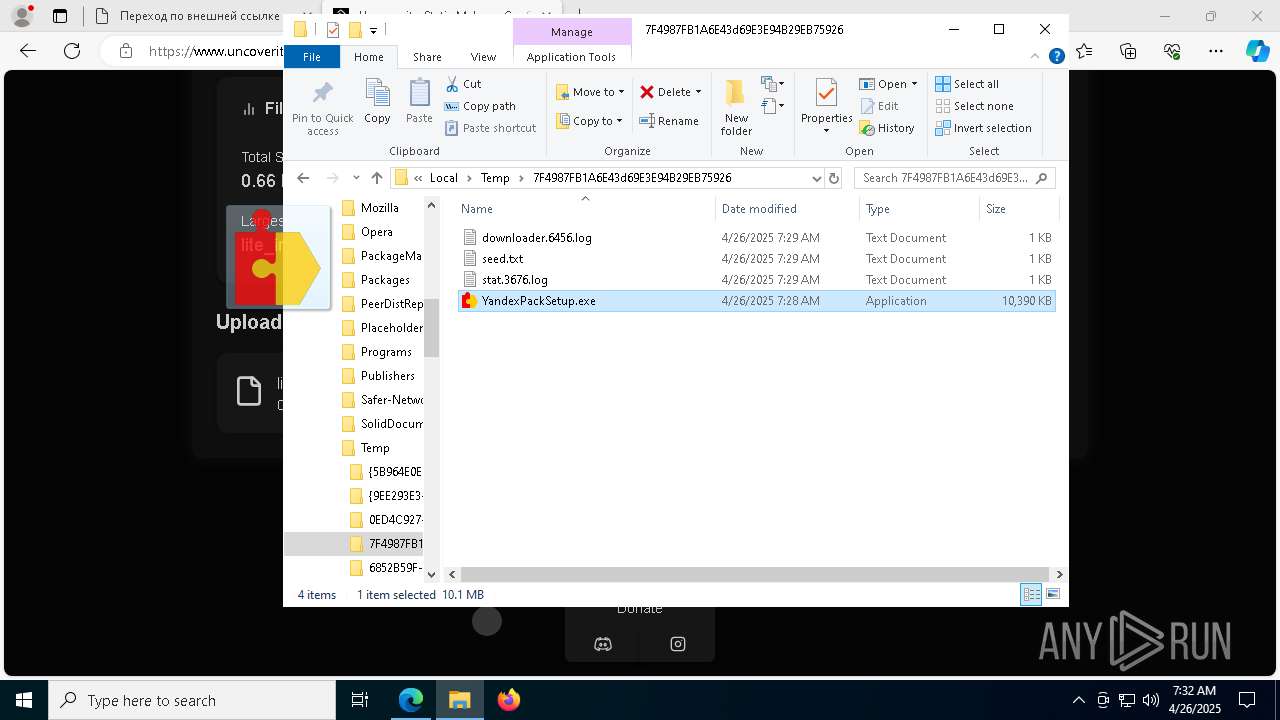Click the Copy ribbon icon
The height and width of the screenshot is (720, 1280).
coord(377,93)
